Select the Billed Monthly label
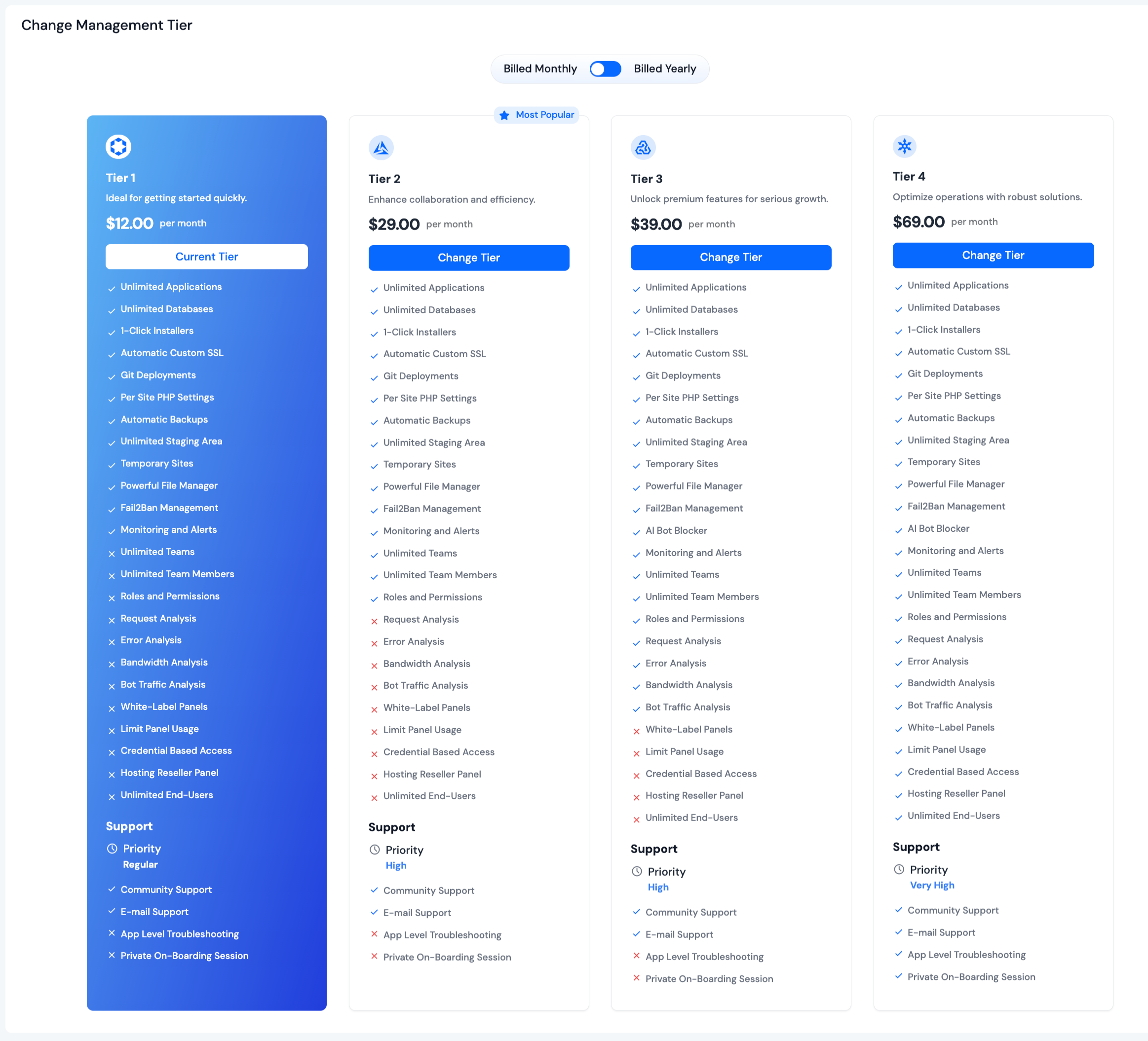 540,69
